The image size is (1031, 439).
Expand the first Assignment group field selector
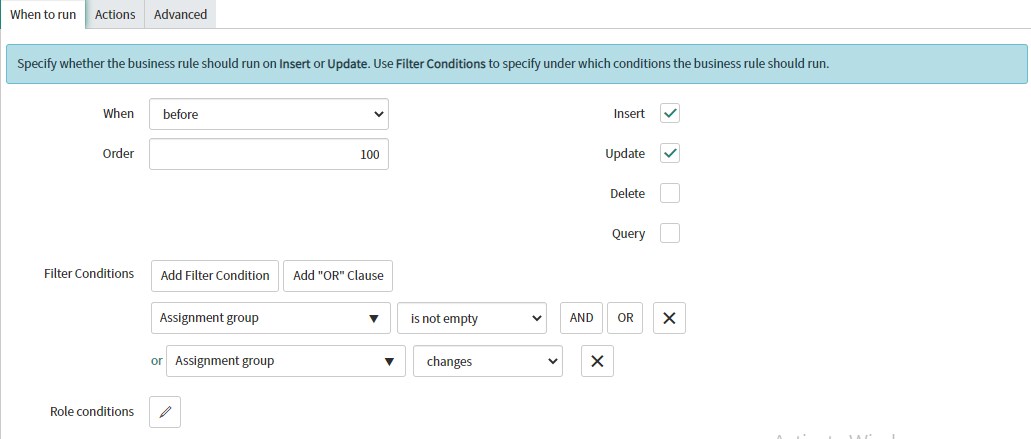pyautogui.click(x=271, y=318)
